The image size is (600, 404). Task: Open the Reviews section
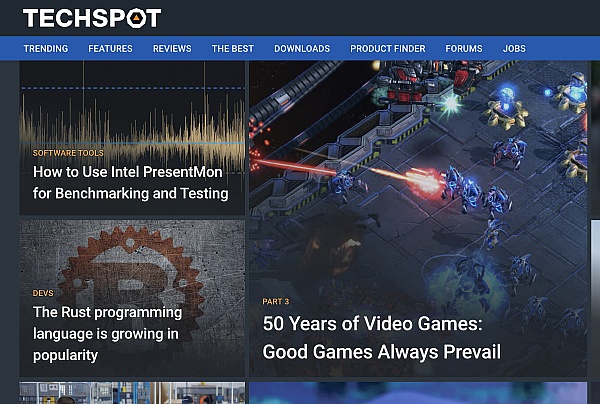[172, 49]
